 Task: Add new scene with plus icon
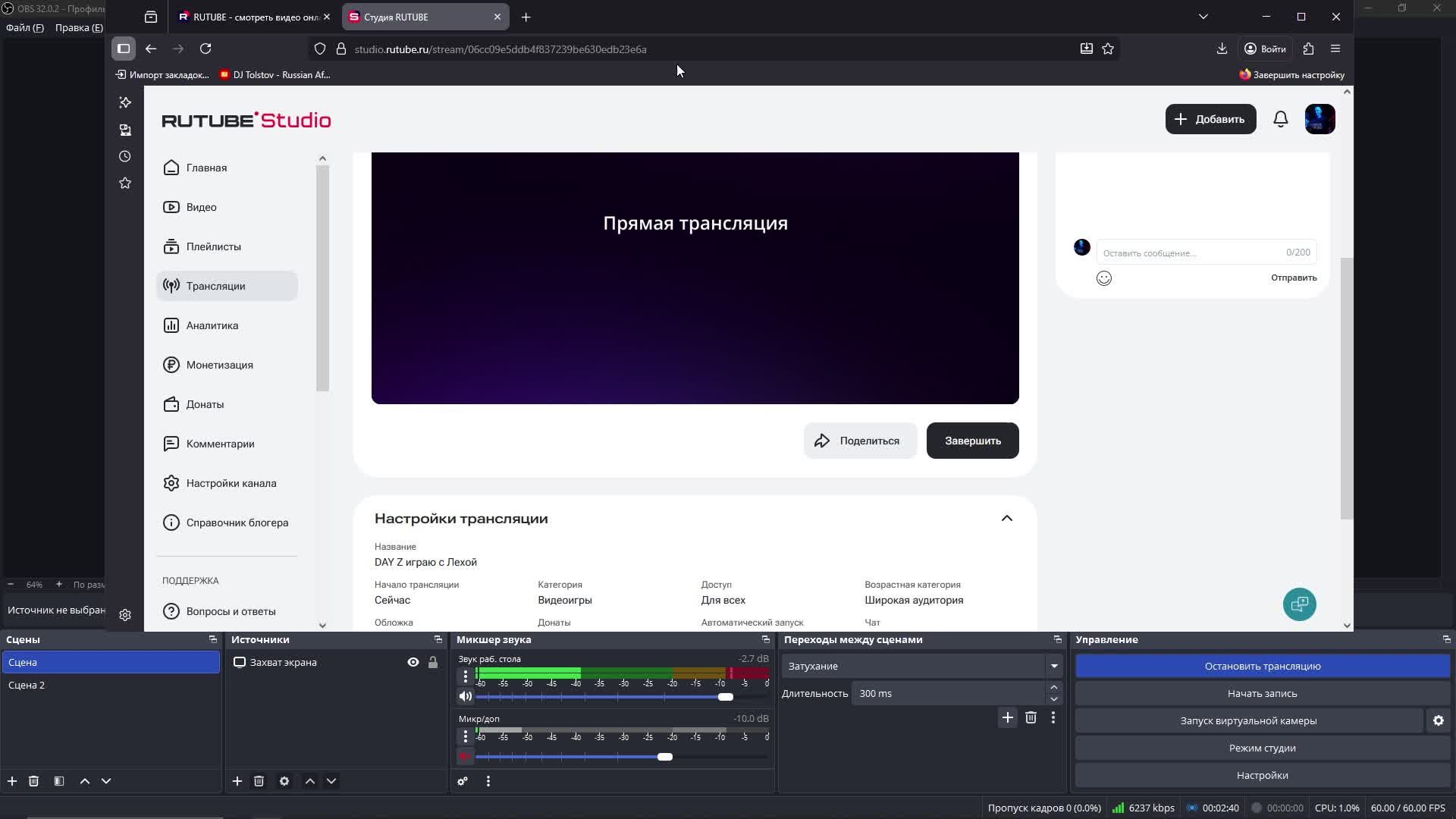(12, 781)
